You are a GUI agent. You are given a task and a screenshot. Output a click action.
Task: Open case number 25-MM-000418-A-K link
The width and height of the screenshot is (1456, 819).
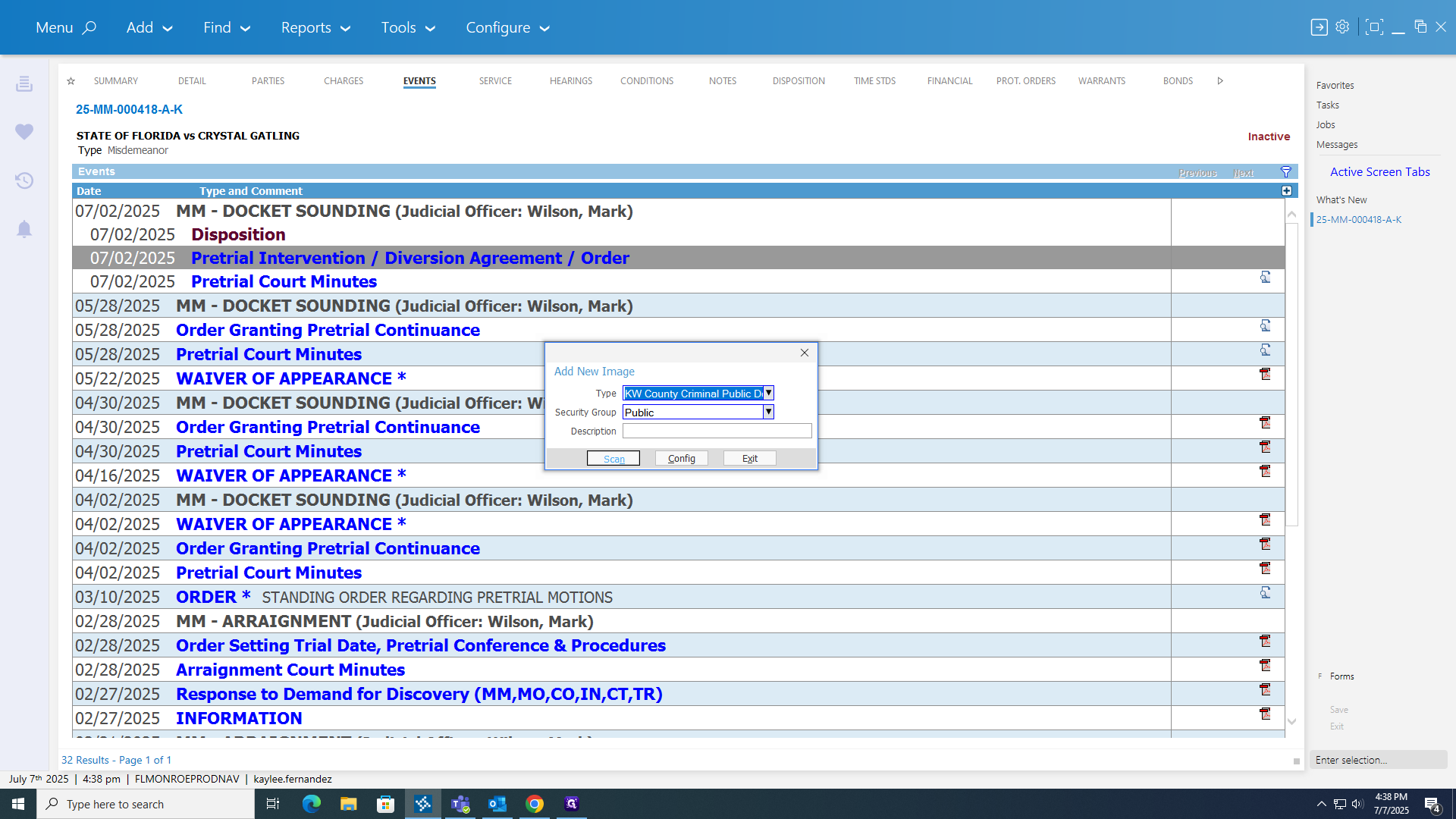pos(129,110)
